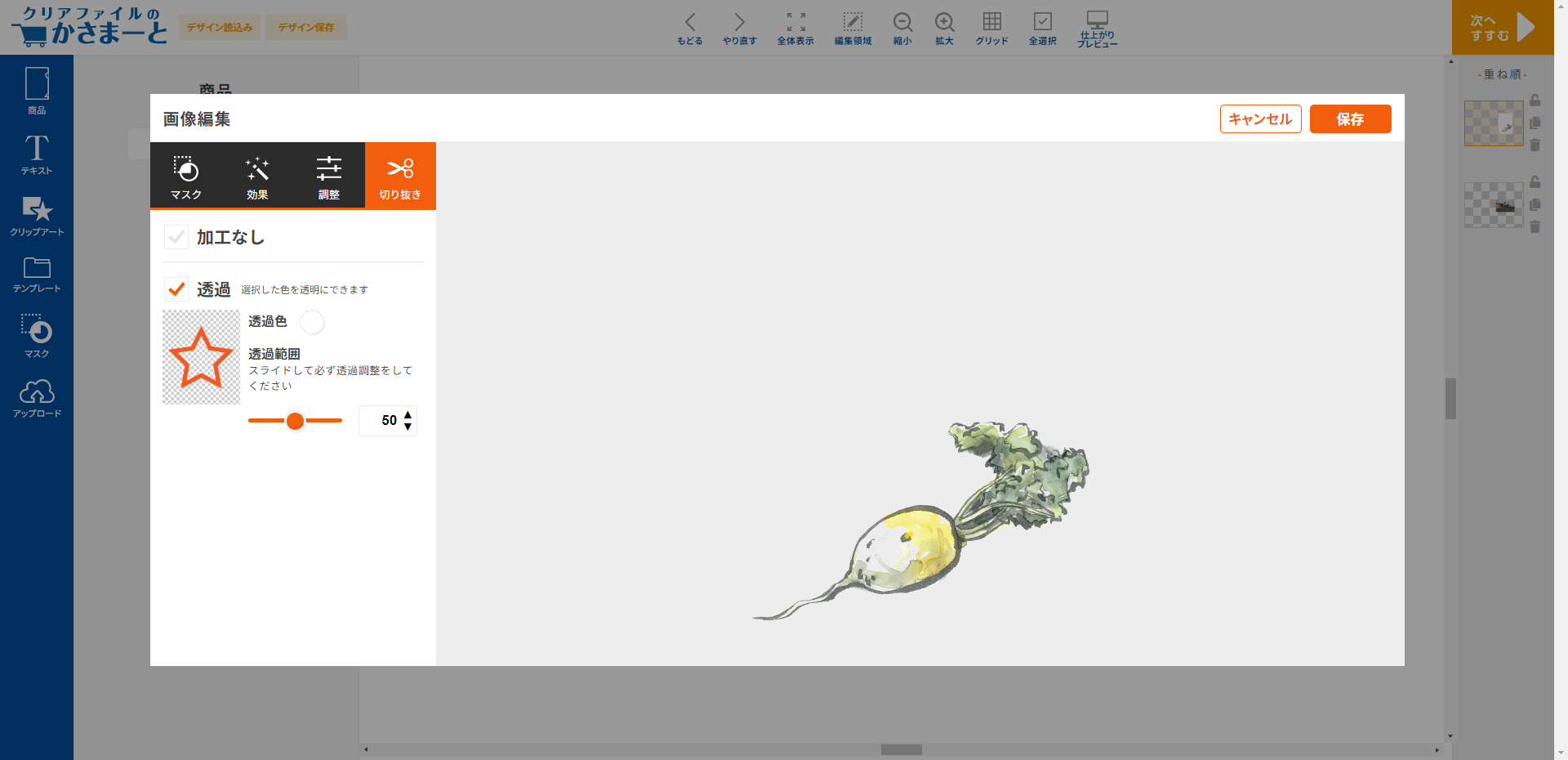Select the 切り抜き cutout tab
Screen dimensions: 1568x760
pyautogui.click(x=400, y=176)
